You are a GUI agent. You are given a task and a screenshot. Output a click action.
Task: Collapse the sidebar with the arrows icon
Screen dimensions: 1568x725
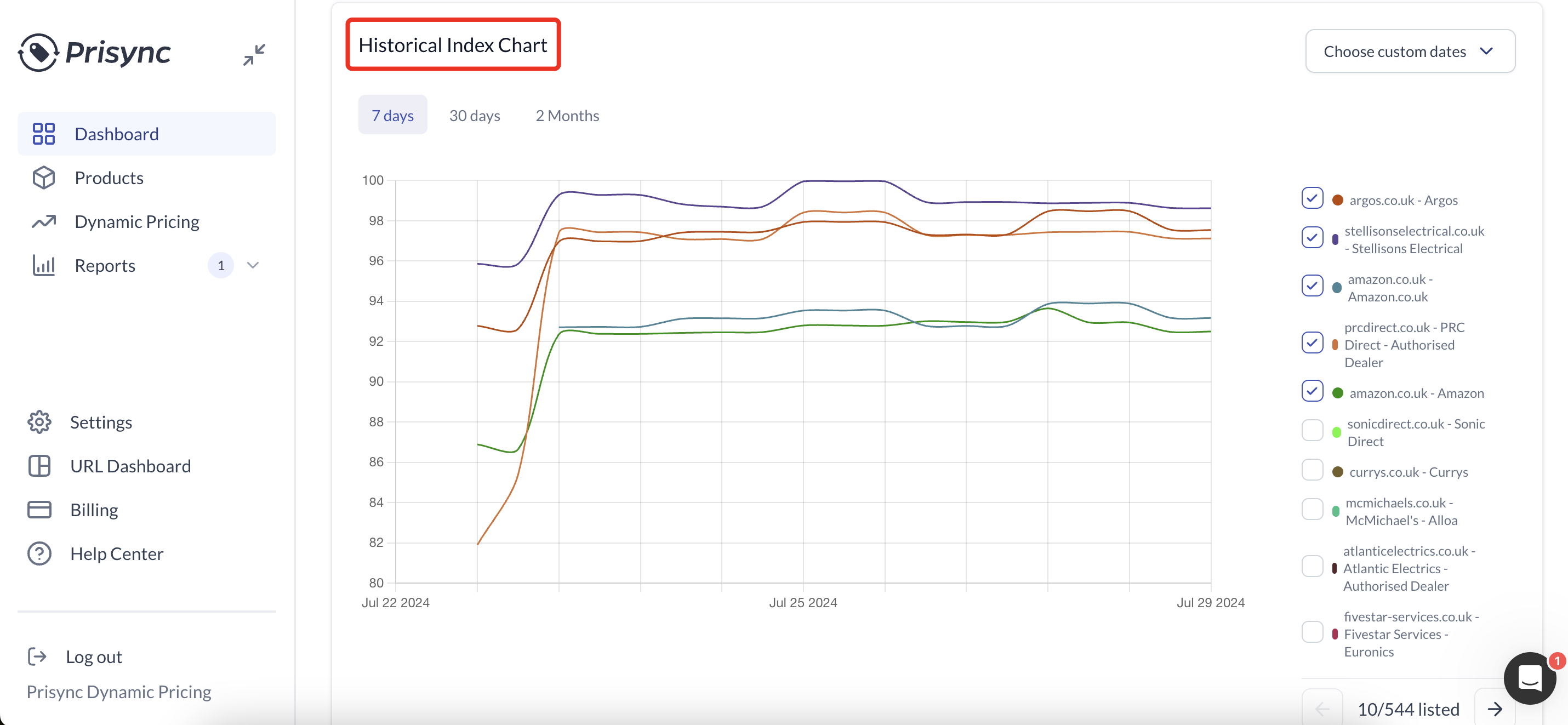coord(254,55)
